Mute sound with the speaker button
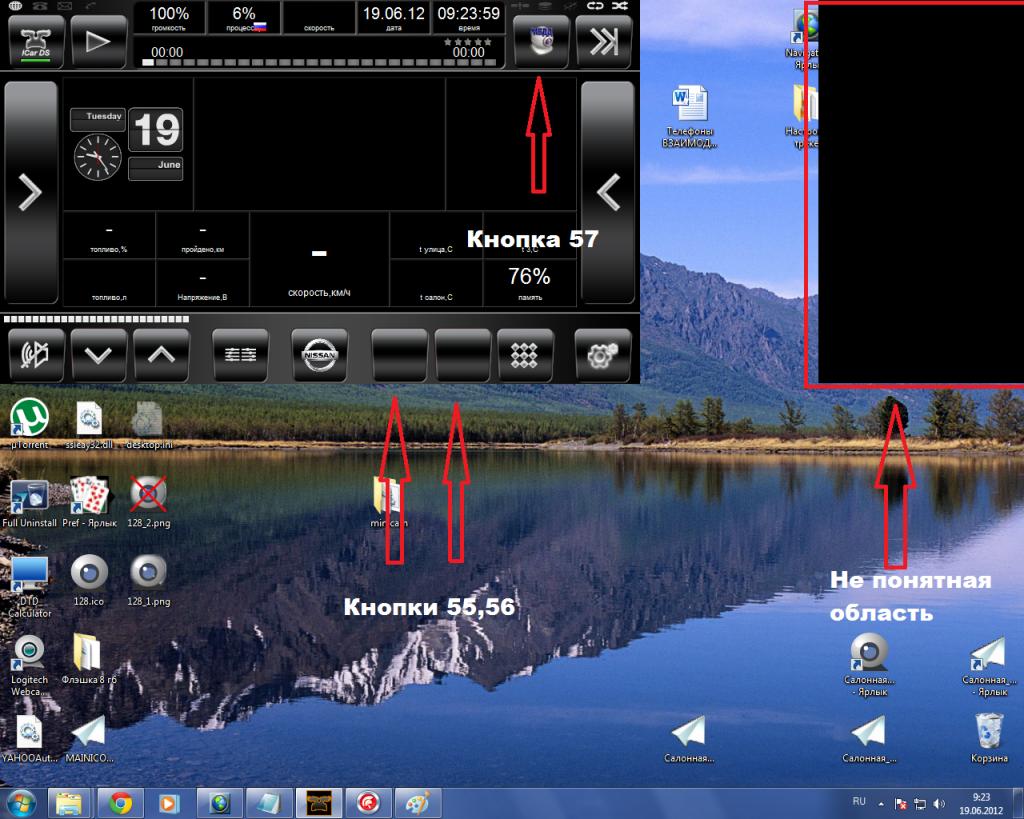Viewport: 1024px width, 819px height. coord(36,355)
